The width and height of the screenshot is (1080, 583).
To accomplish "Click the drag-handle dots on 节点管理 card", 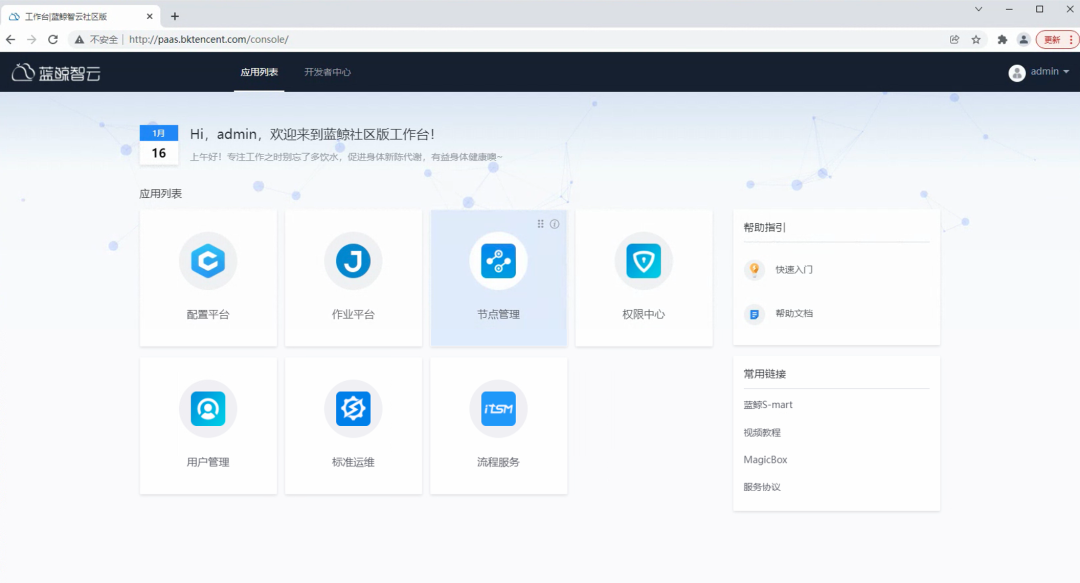I will coord(541,224).
